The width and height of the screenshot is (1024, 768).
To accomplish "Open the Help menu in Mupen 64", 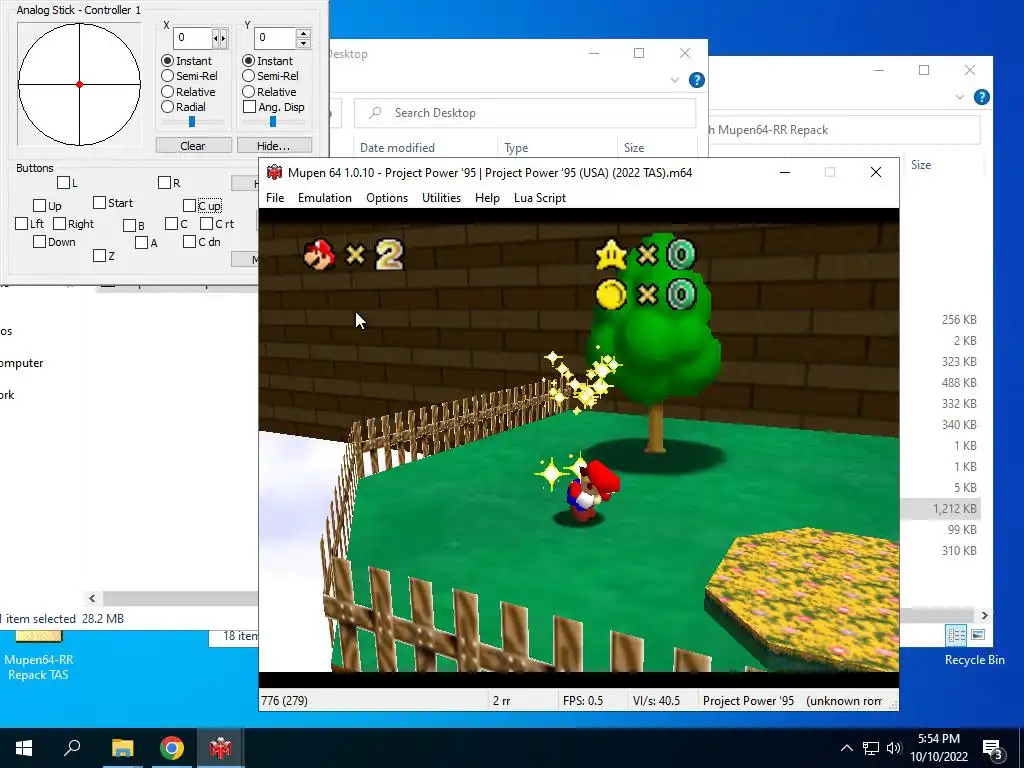I will 487,198.
